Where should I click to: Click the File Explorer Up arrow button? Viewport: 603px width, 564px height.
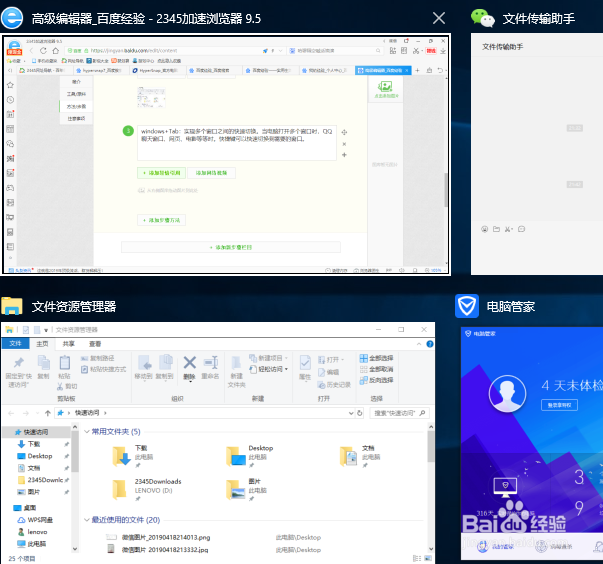(48, 413)
